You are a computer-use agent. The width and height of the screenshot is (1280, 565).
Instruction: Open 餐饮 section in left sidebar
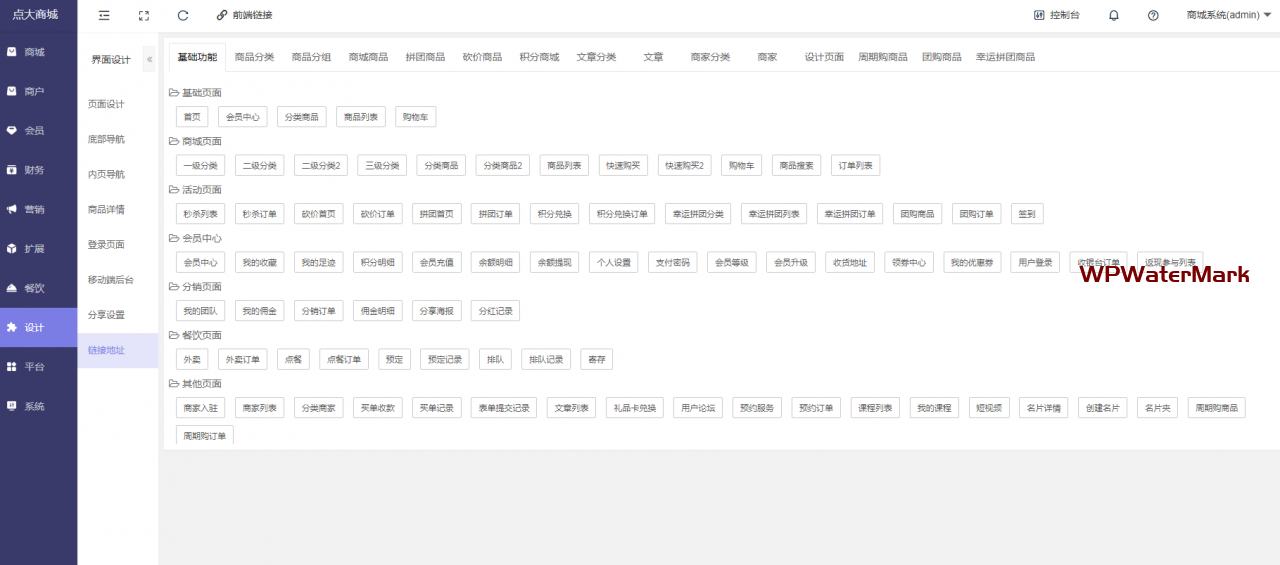click(x=35, y=288)
